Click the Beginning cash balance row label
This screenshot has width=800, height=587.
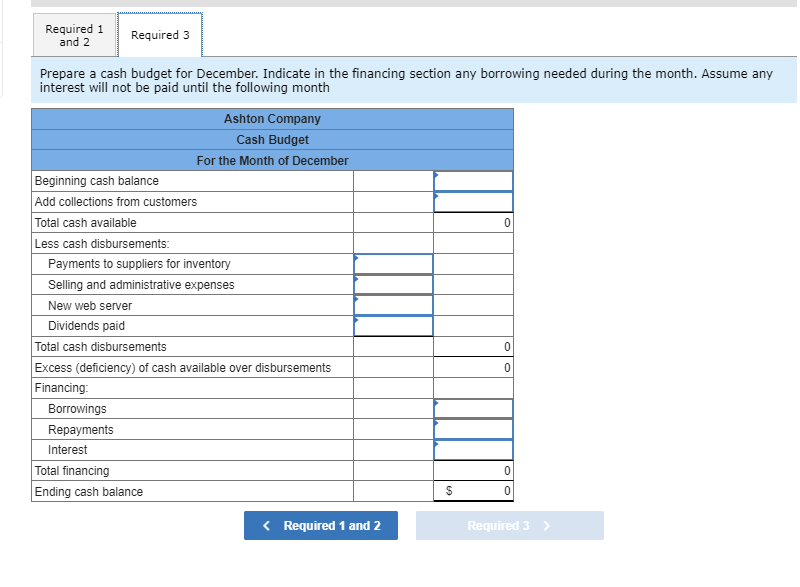[x=97, y=181]
